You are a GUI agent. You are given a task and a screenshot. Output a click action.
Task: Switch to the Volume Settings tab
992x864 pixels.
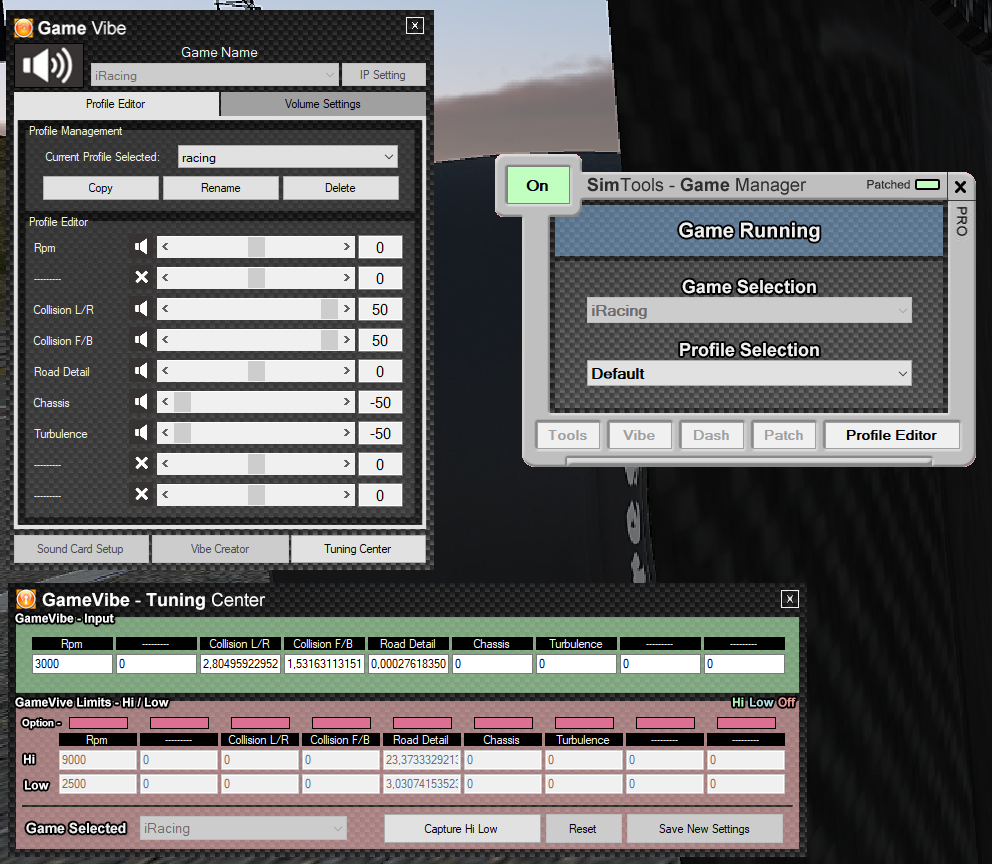coord(323,104)
